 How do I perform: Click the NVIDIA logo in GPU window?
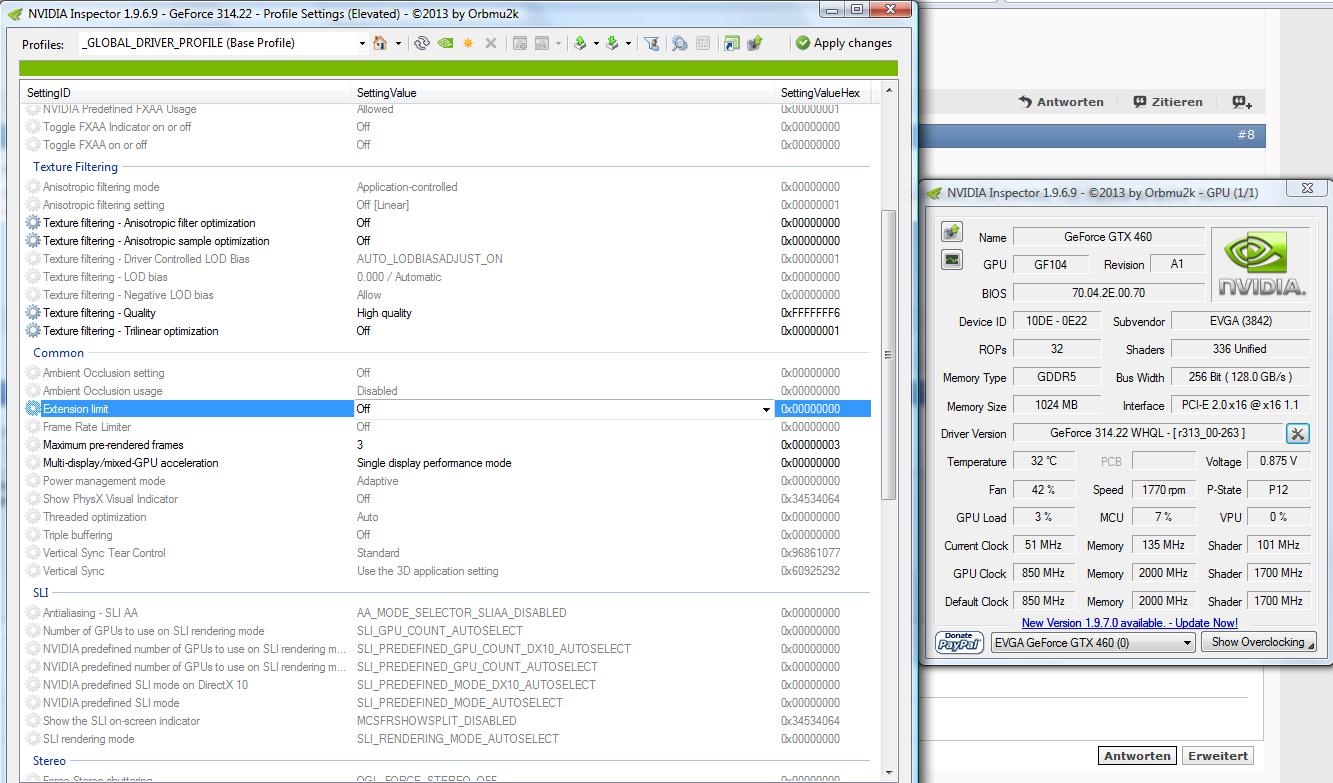tap(1261, 263)
